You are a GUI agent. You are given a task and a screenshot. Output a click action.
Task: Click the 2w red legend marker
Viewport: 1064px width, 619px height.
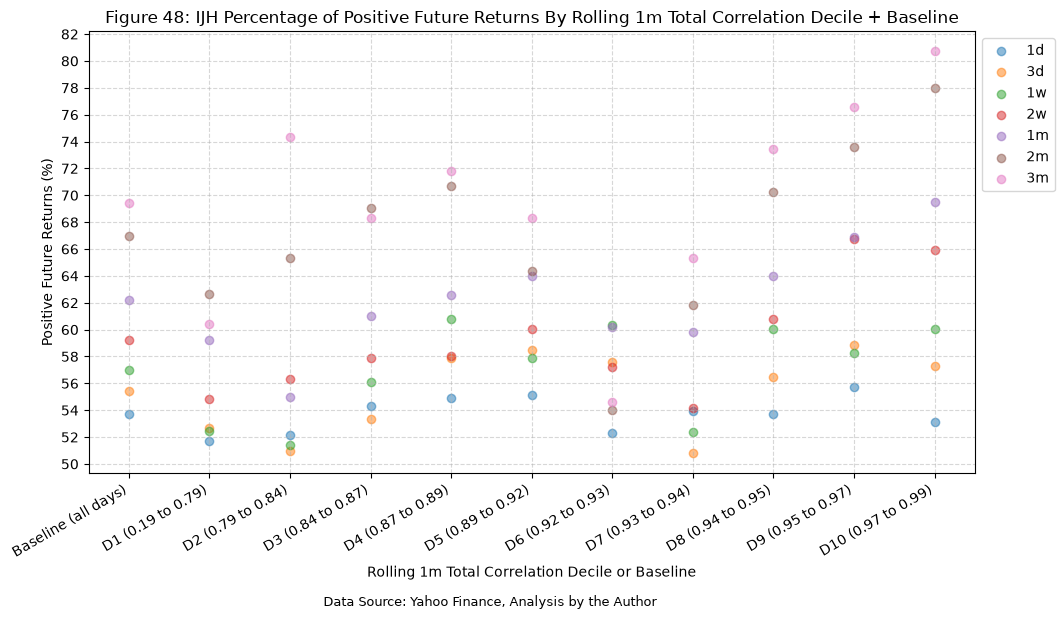1001,115
